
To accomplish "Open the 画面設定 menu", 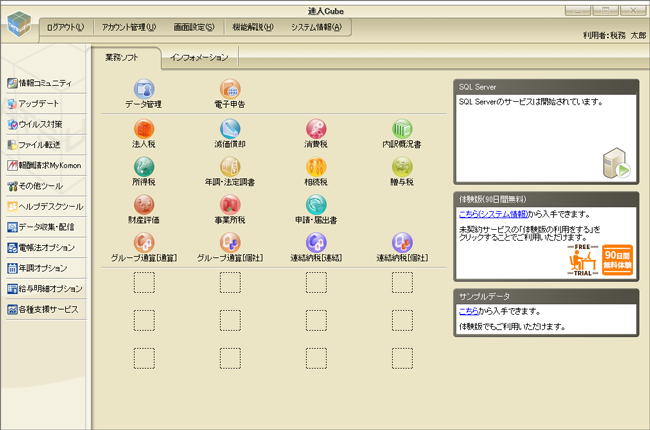I will (x=193, y=27).
